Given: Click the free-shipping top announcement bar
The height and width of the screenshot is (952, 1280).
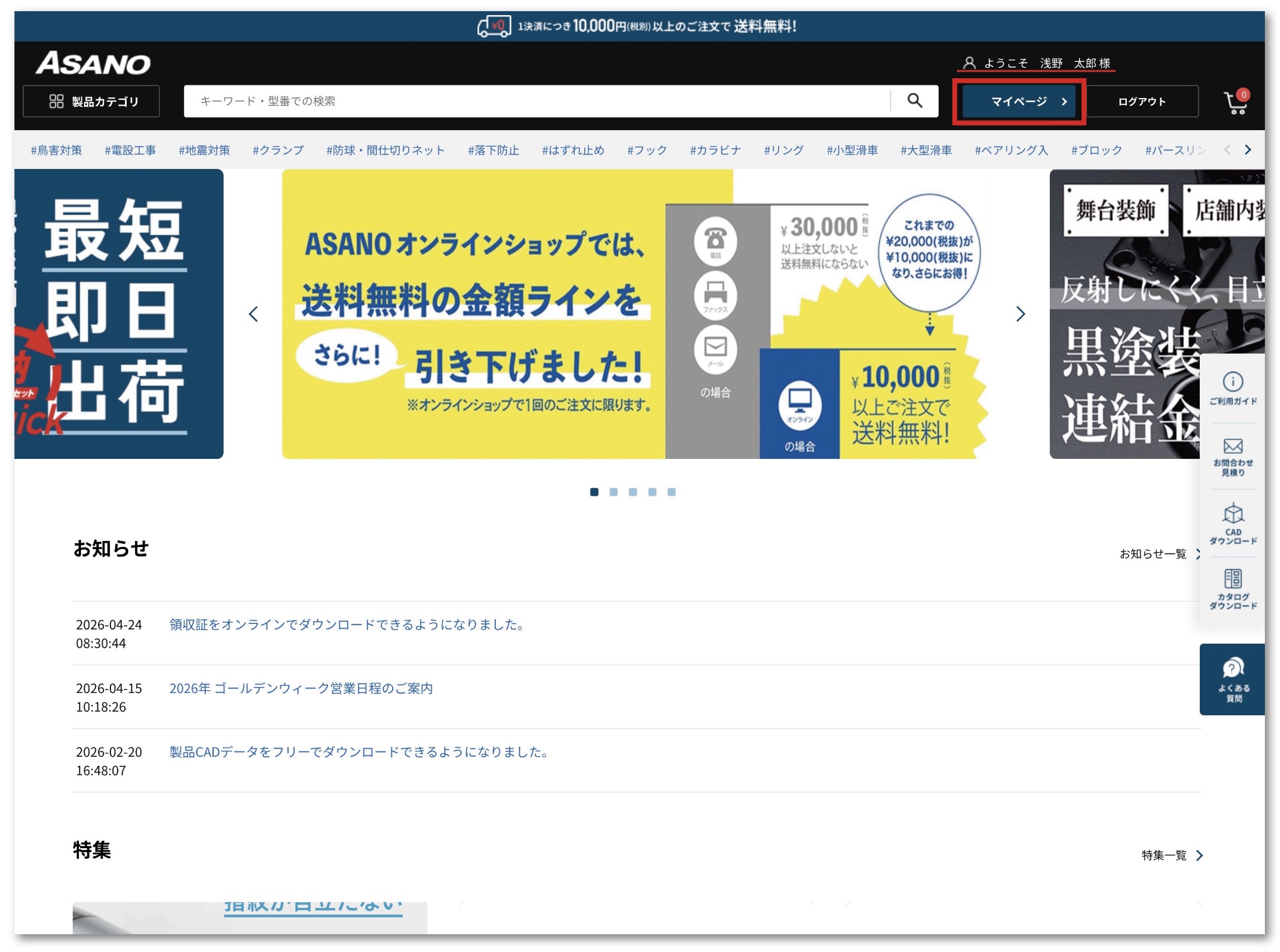Looking at the screenshot, I should tap(639, 26).
